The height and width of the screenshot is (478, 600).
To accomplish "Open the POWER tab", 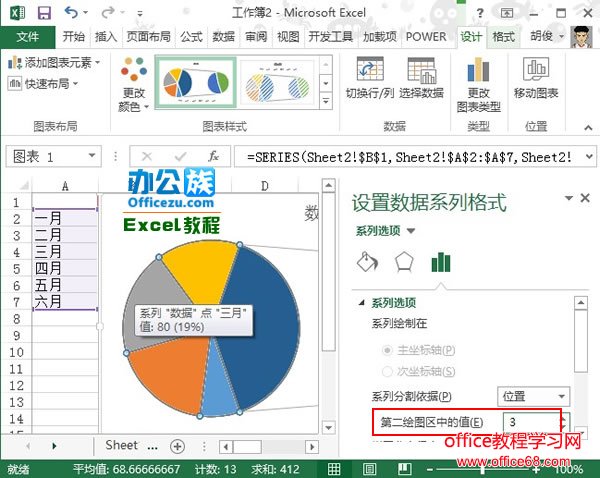I will 426,37.
